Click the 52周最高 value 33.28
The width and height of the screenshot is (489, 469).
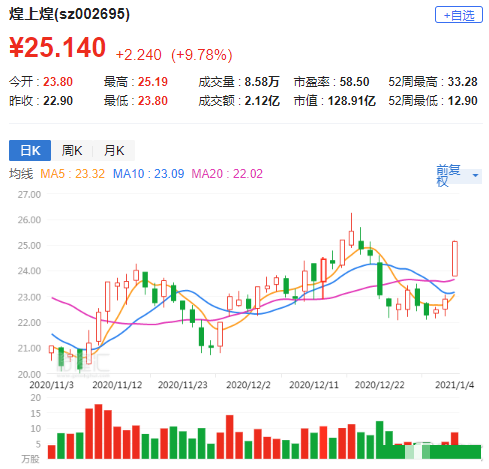462,82
